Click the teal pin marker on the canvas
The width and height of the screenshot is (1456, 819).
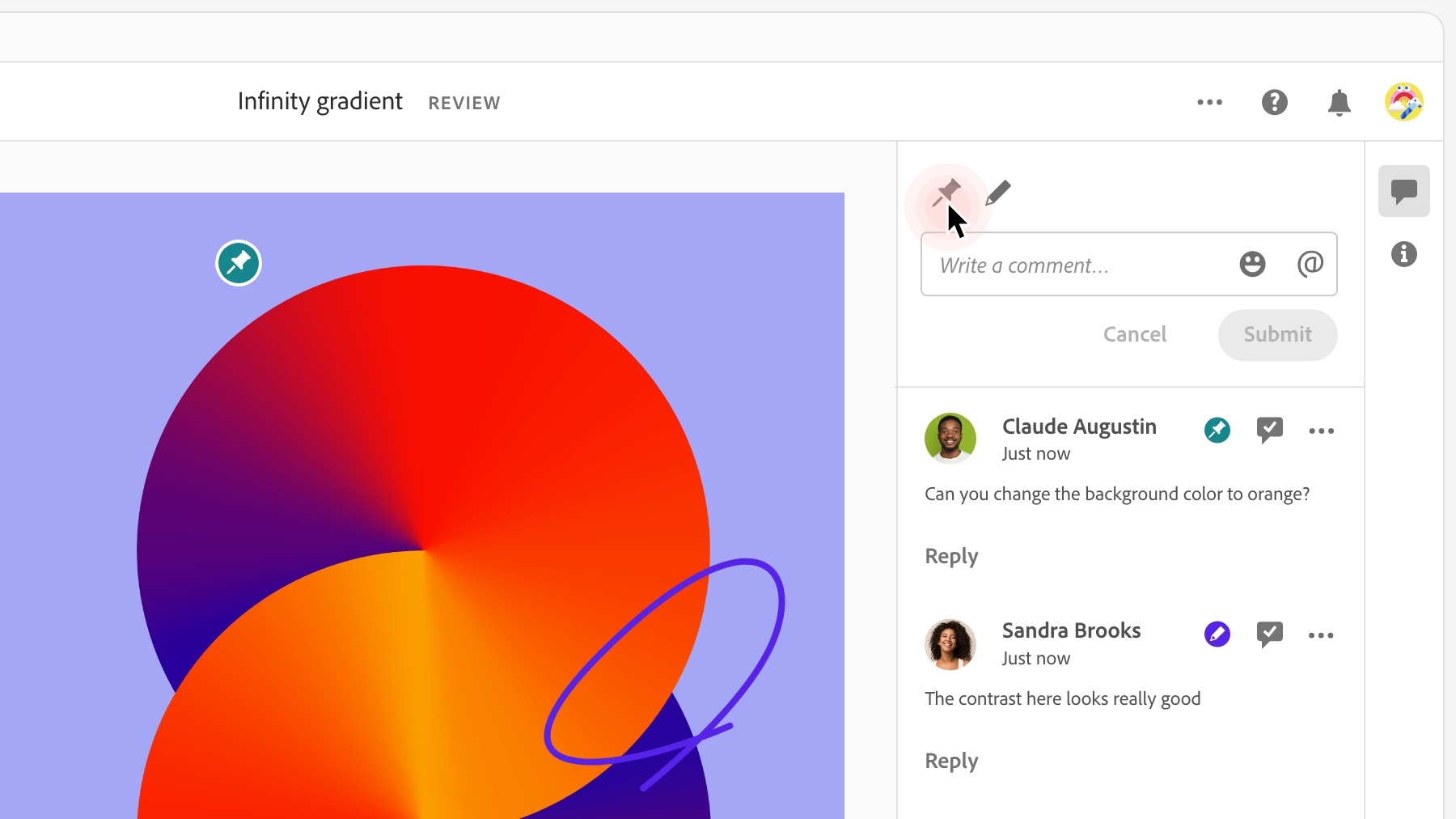click(x=239, y=263)
